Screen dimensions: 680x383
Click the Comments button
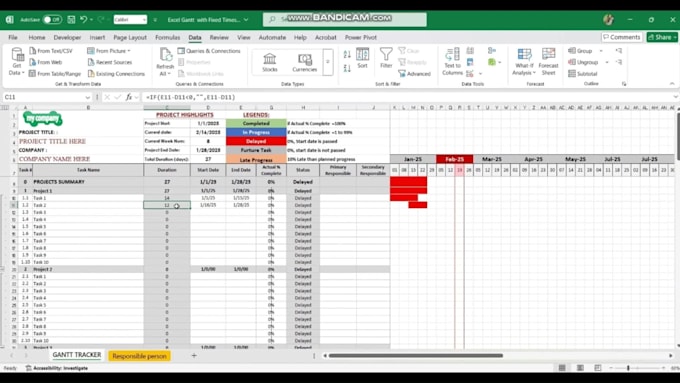(622, 37)
